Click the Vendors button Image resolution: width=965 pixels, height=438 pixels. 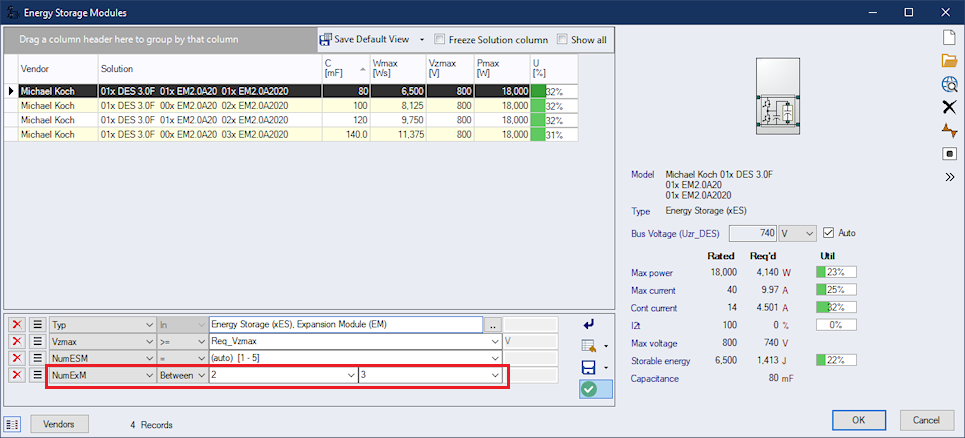click(x=60, y=424)
